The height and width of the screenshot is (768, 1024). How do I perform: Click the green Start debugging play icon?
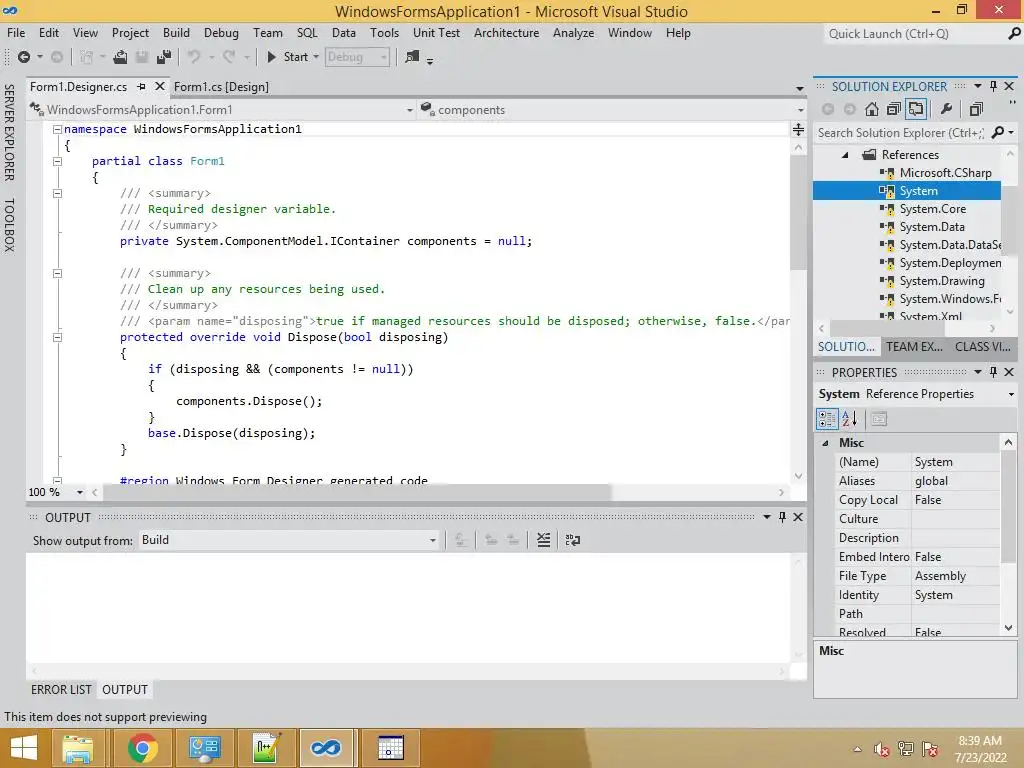pos(272,57)
